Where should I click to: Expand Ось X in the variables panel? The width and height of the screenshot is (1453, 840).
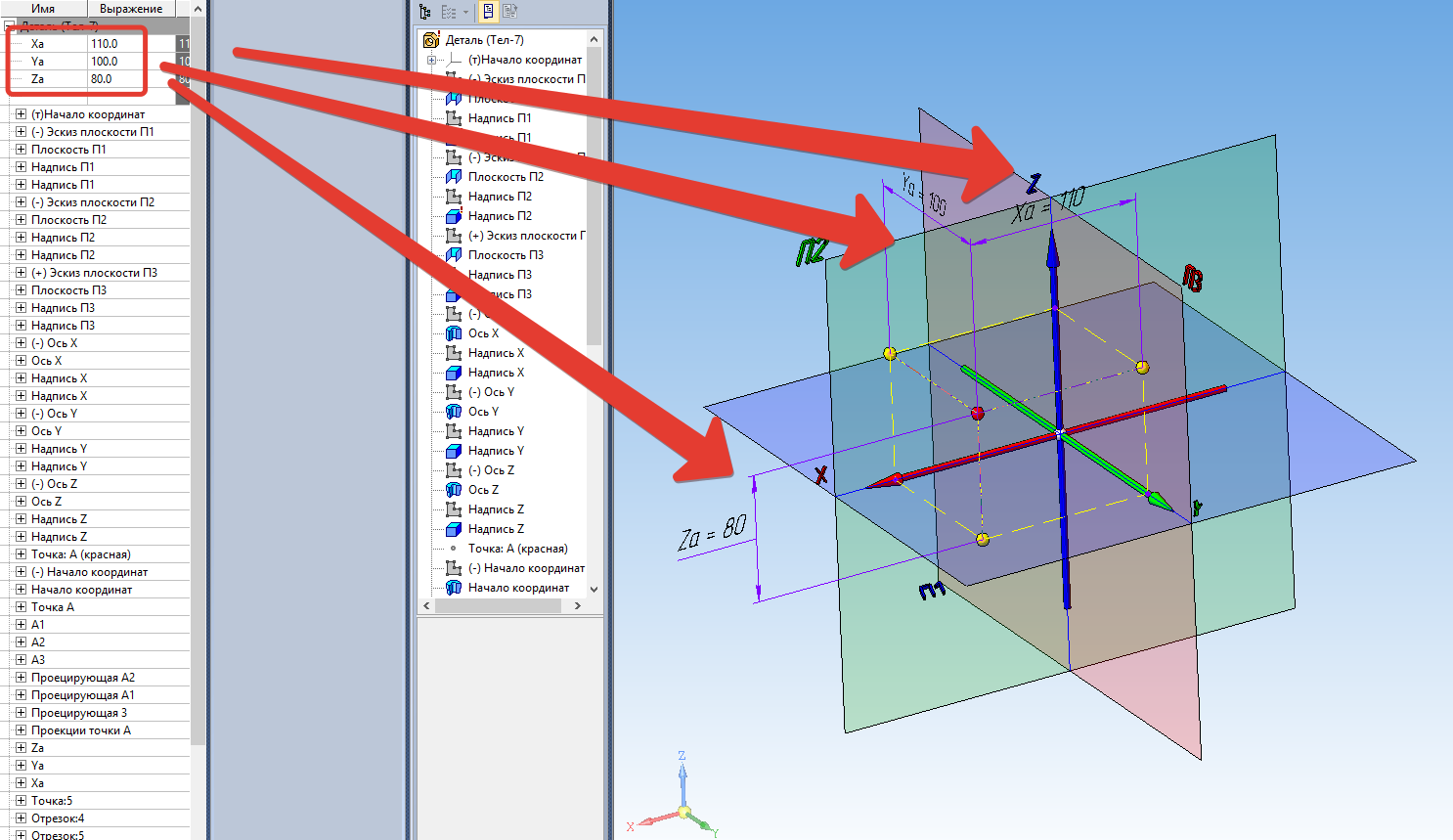(x=21, y=361)
